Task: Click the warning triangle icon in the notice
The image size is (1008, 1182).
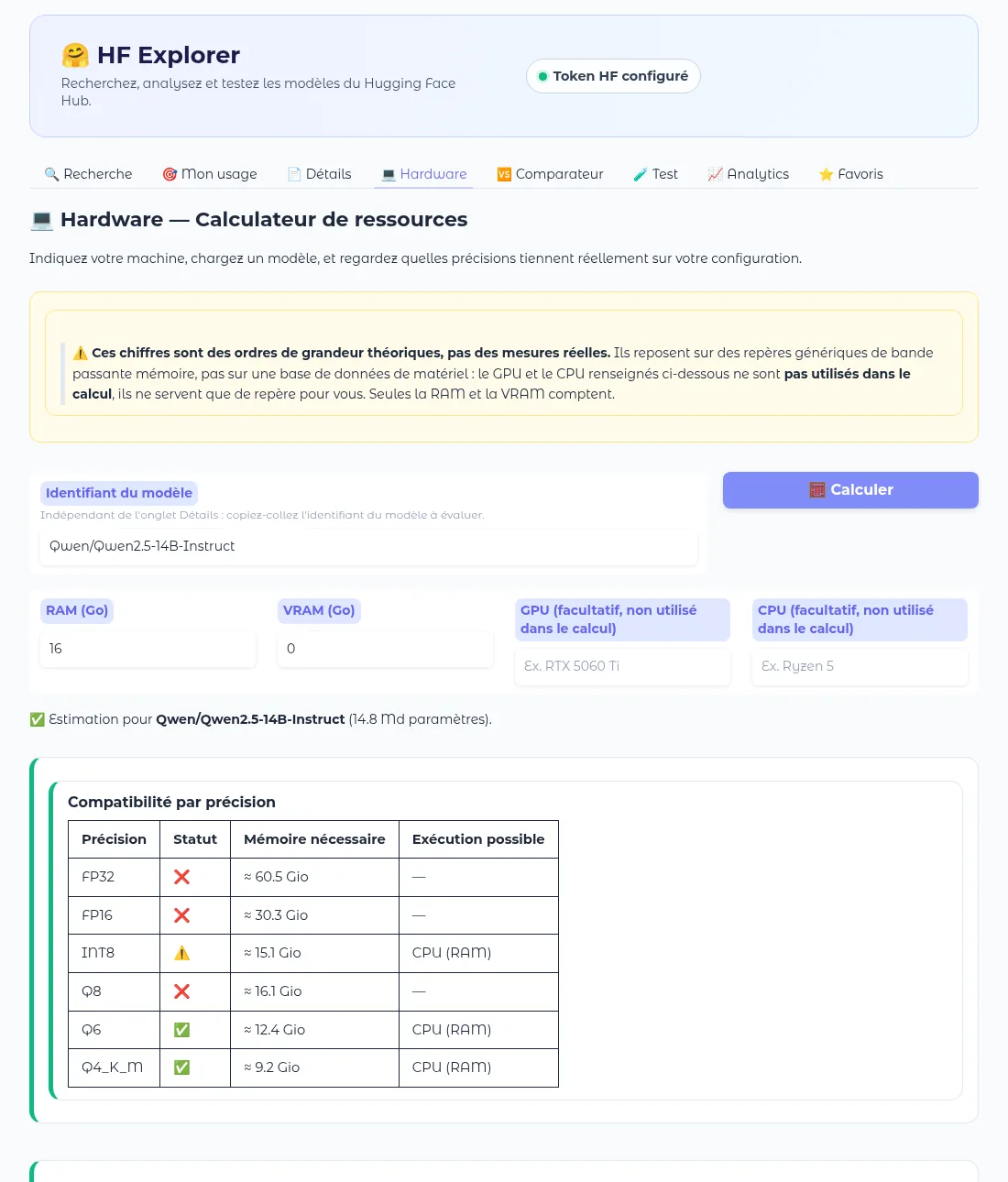Action: [x=81, y=353]
